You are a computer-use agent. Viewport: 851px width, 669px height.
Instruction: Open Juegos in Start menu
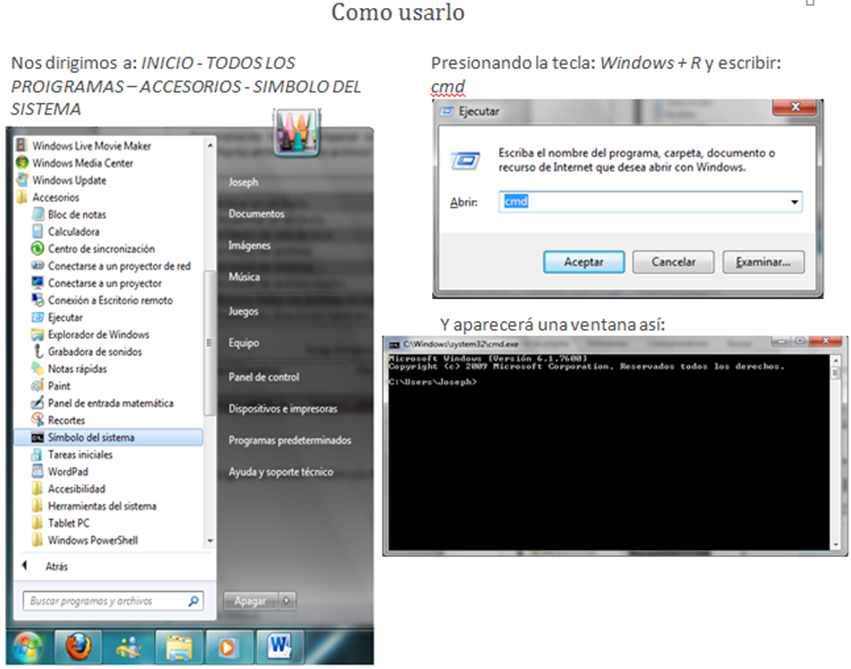tap(243, 311)
